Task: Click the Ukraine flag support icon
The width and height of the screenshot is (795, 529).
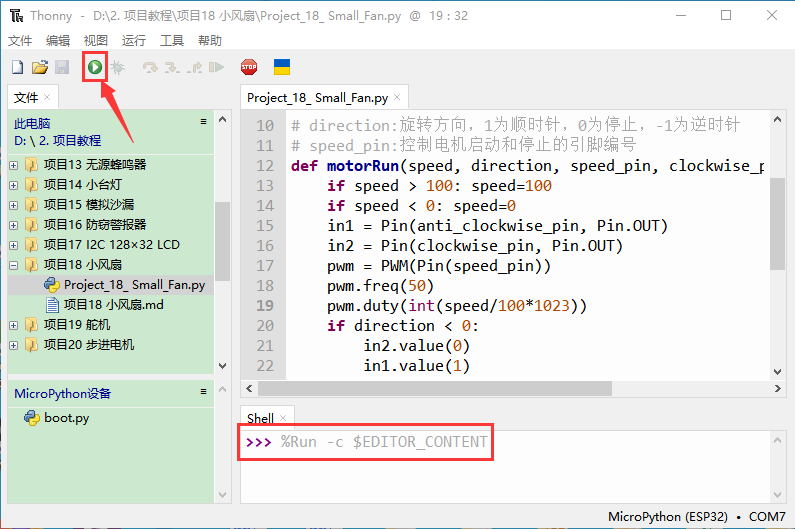Action: click(x=282, y=67)
